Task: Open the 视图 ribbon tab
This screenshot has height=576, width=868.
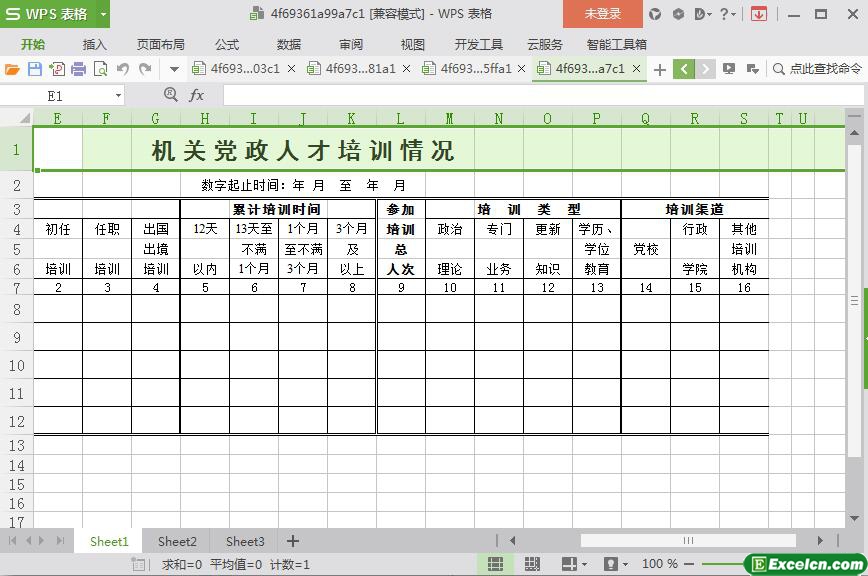Action: (412, 44)
